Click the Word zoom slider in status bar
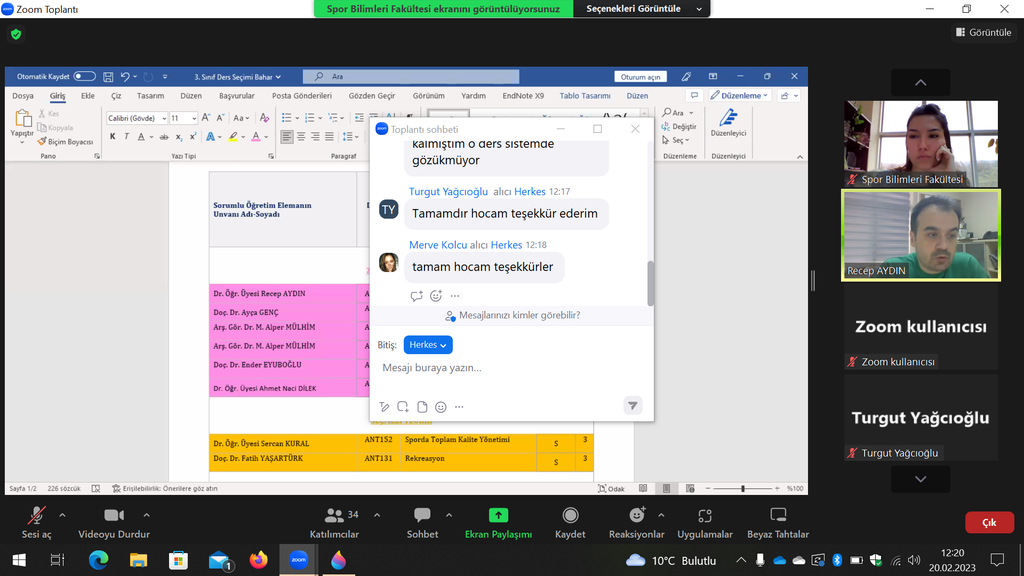 [742, 488]
